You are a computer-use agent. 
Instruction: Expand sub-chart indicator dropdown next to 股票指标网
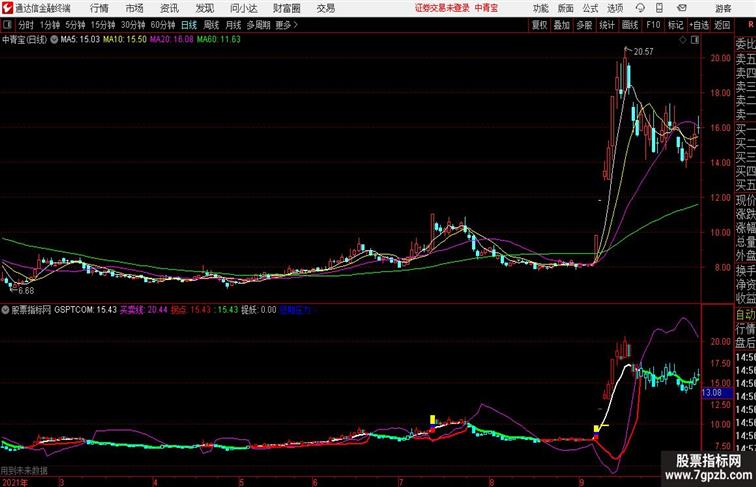[x=5, y=310]
